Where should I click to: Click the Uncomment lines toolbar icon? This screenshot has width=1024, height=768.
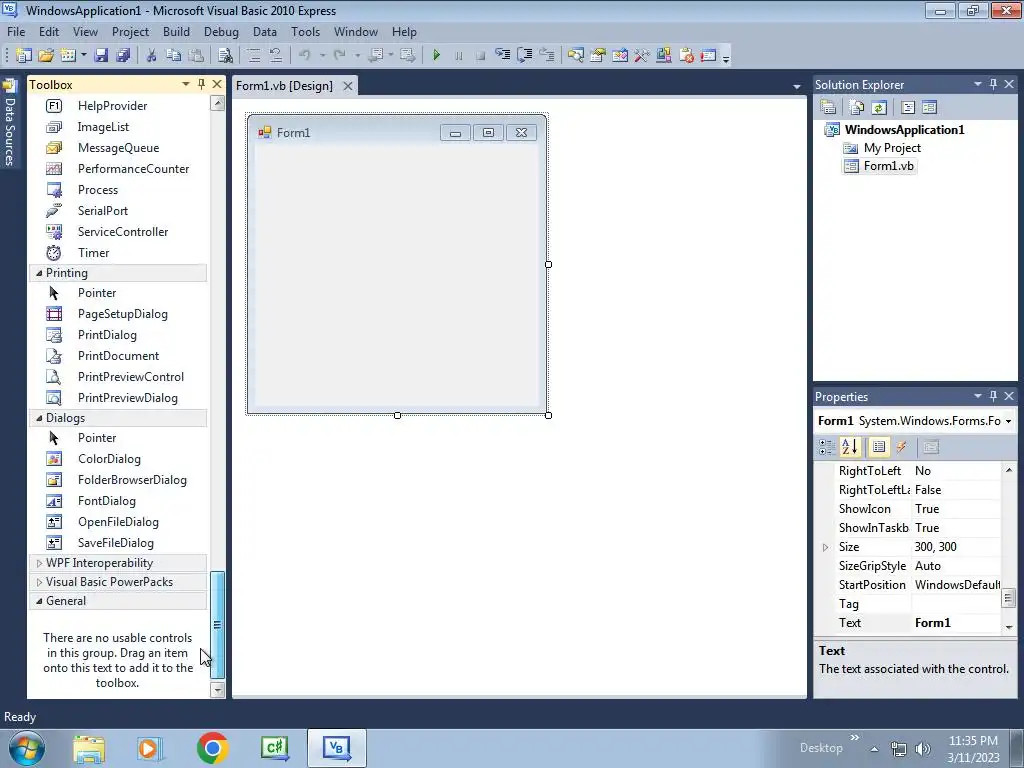pyautogui.click(x=276, y=56)
